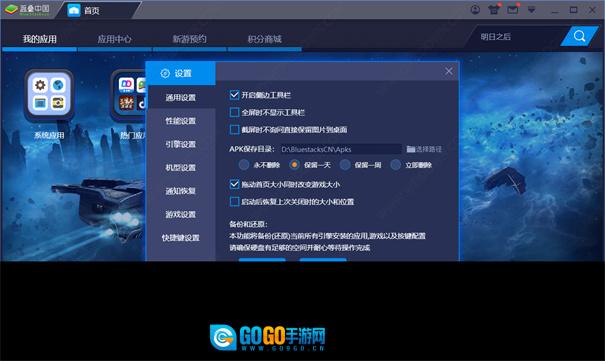Screen dimensions: 605x361
Task: Uncheck 开启侧边工具栏 checkbox
Action: [234, 95]
